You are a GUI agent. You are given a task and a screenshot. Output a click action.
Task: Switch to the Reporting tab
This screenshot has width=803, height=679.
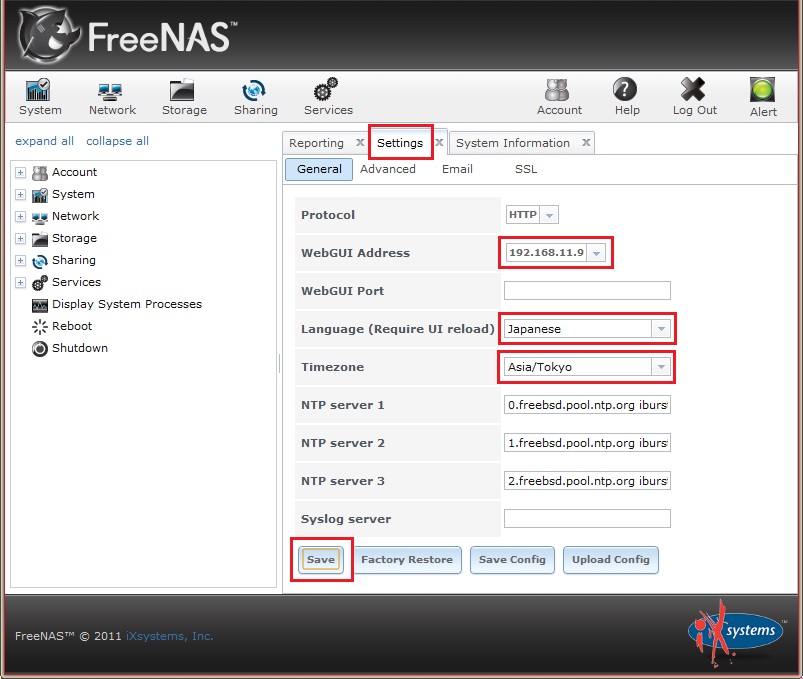click(316, 143)
